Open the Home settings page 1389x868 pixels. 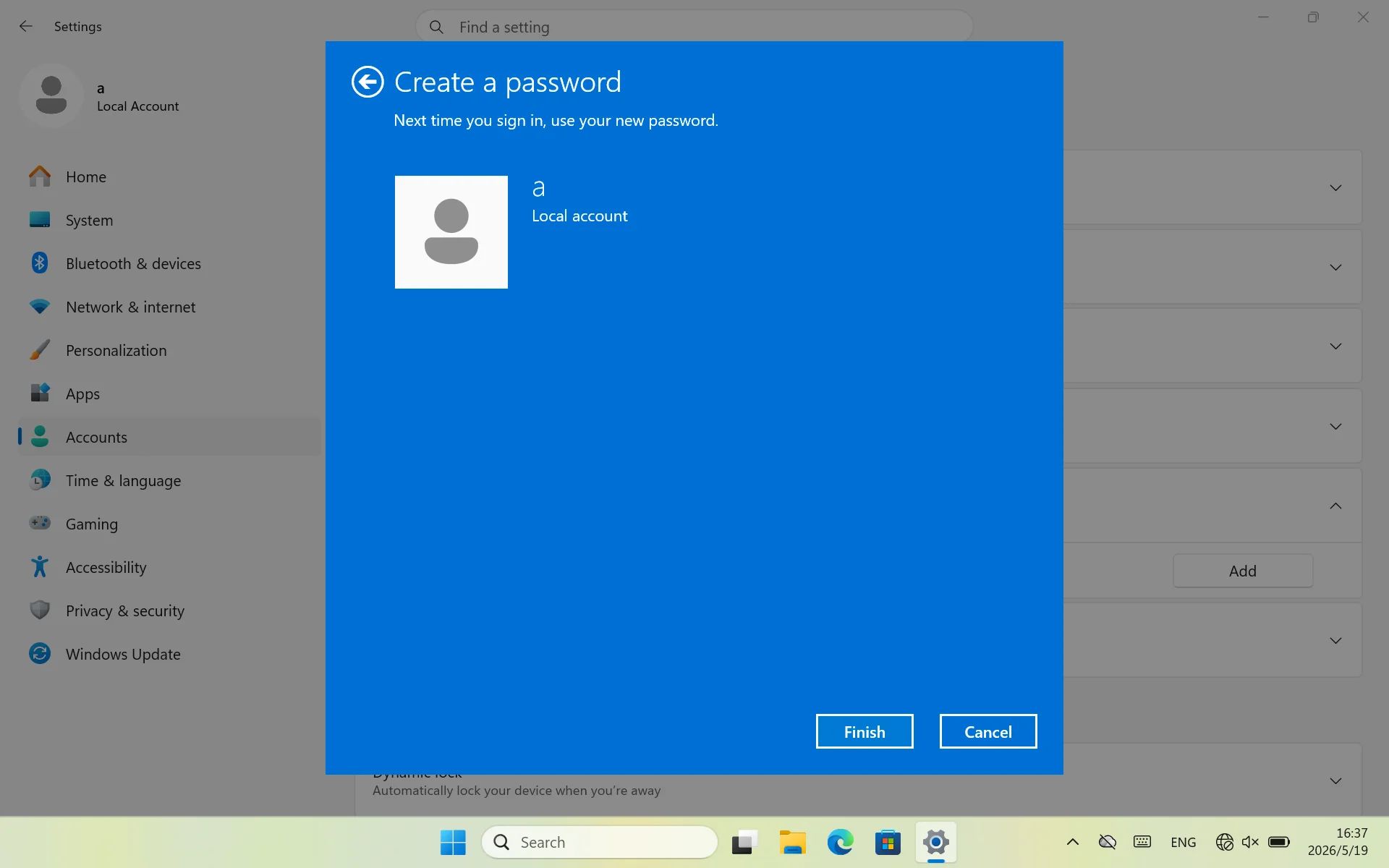pos(169,176)
